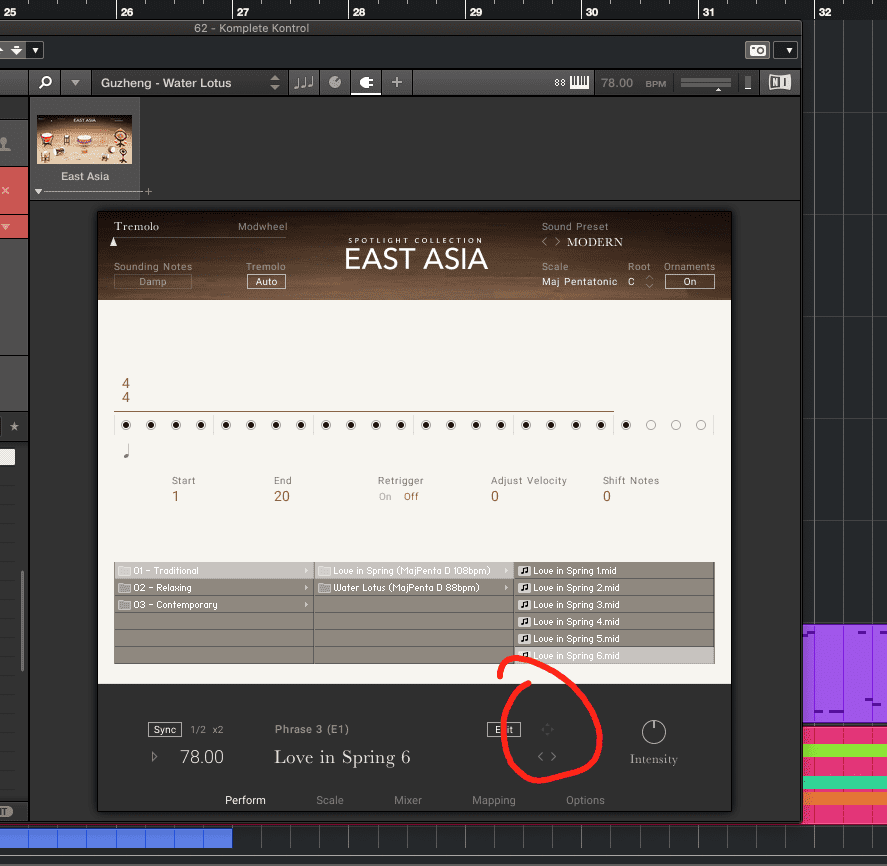Click the 78.00 BPM tempo field in toolbar

point(617,83)
